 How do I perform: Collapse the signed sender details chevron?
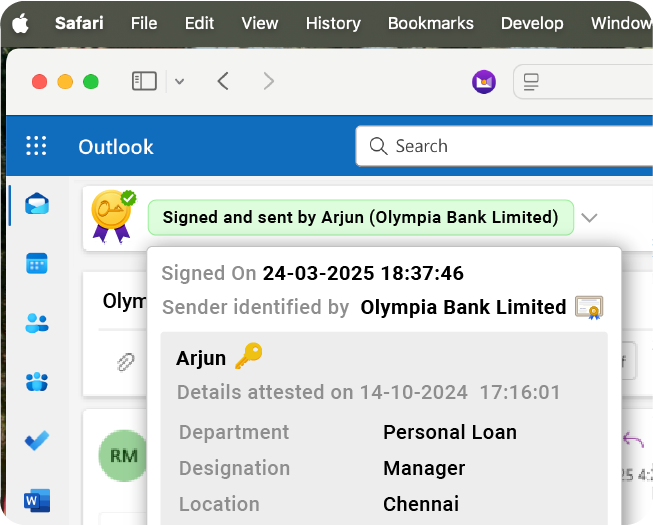click(x=589, y=218)
